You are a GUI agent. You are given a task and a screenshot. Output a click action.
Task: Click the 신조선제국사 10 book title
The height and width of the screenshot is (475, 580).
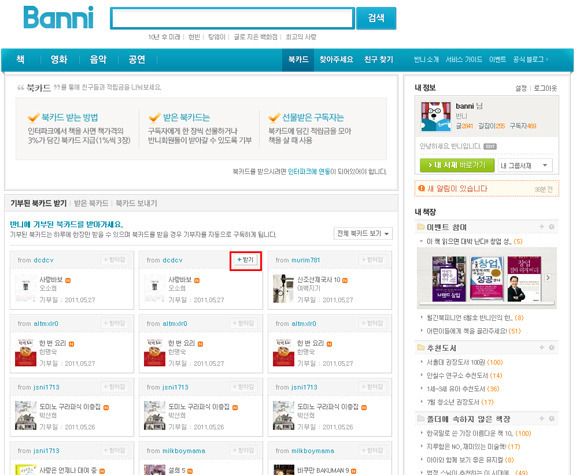tap(318, 280)
